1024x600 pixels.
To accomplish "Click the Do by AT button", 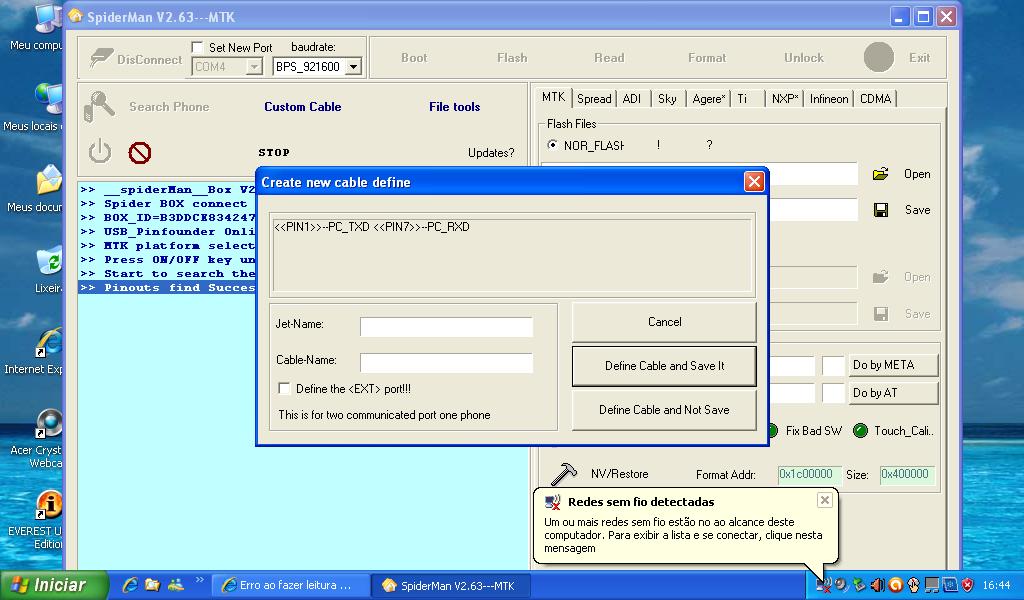I will point(893,393).
